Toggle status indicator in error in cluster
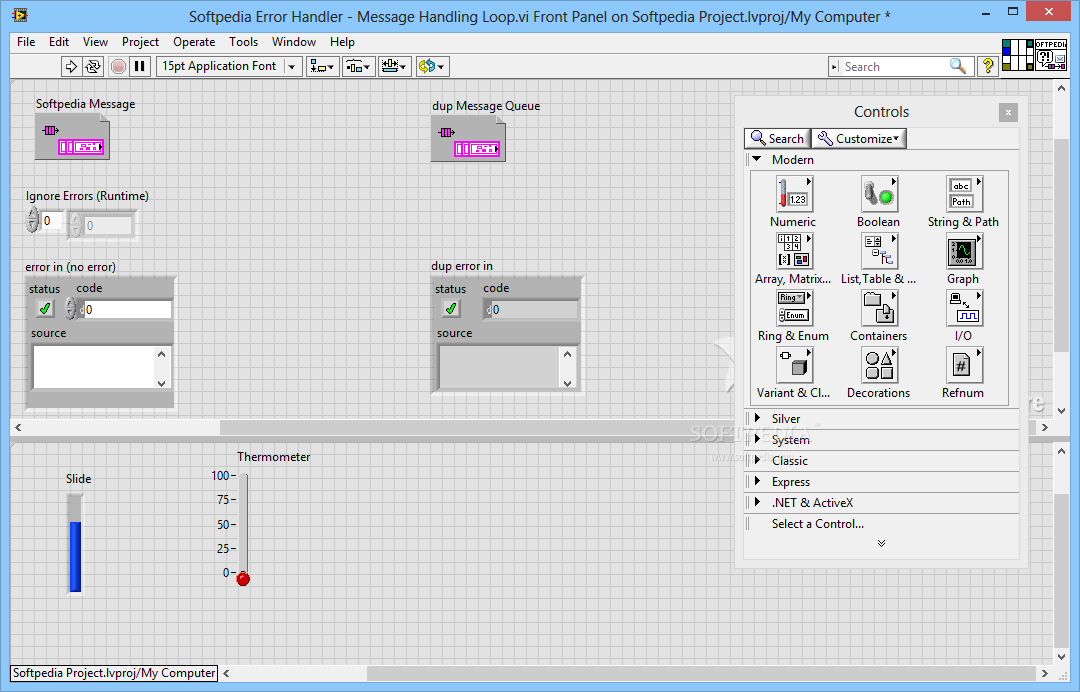1080x692 pixels. click(45, 308)
